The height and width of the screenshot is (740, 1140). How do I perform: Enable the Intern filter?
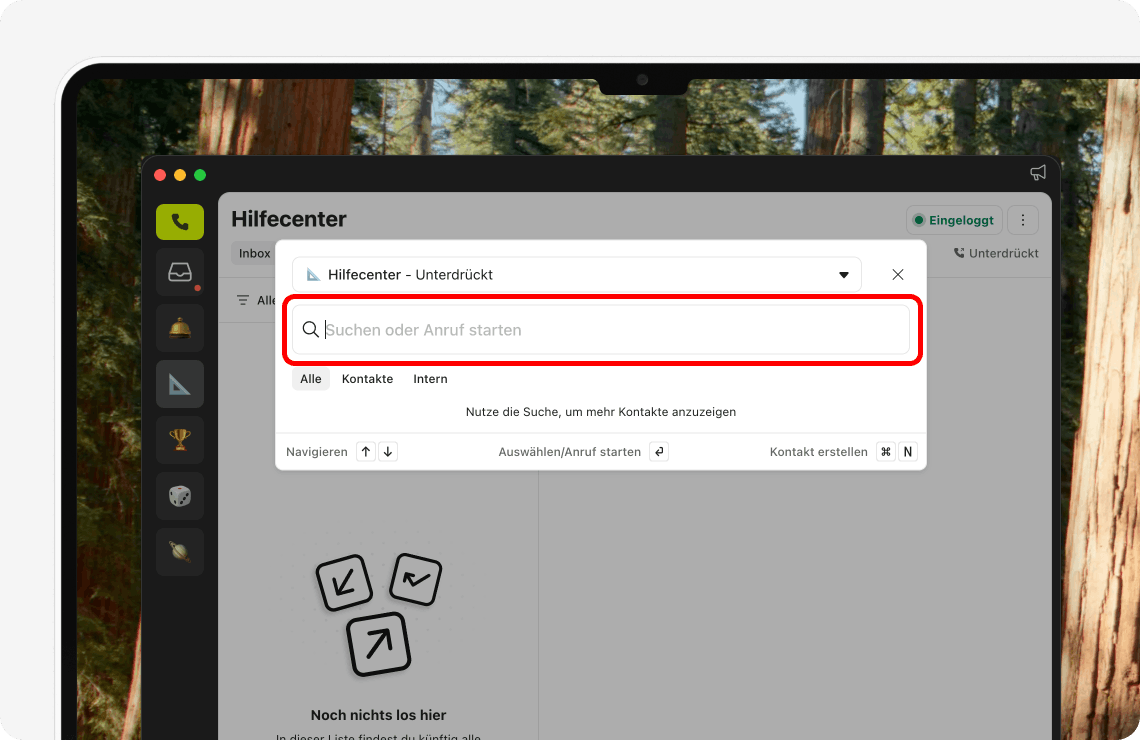click(x=430, y=378)
